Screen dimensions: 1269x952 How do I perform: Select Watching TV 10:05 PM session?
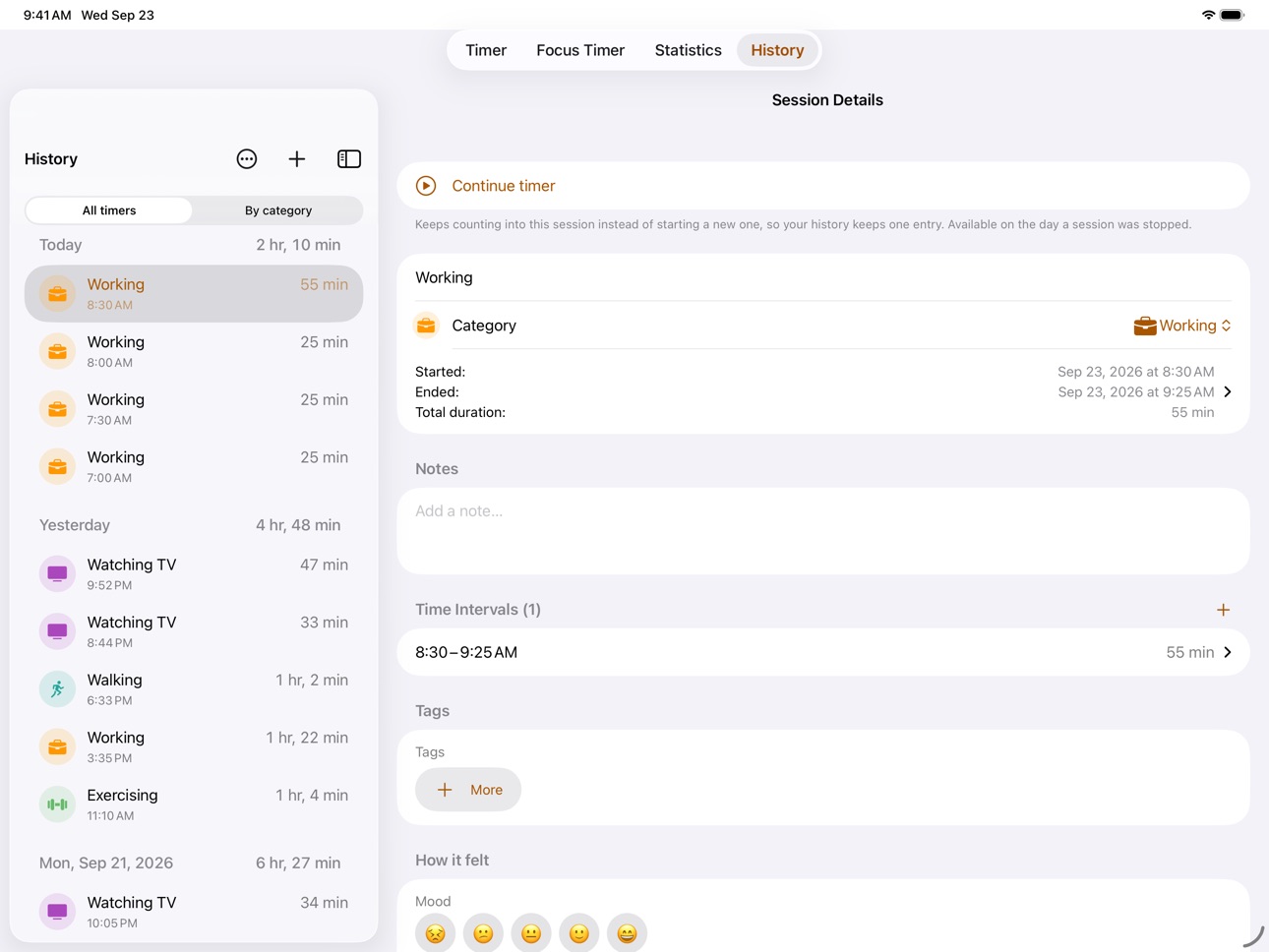[194, 912]
